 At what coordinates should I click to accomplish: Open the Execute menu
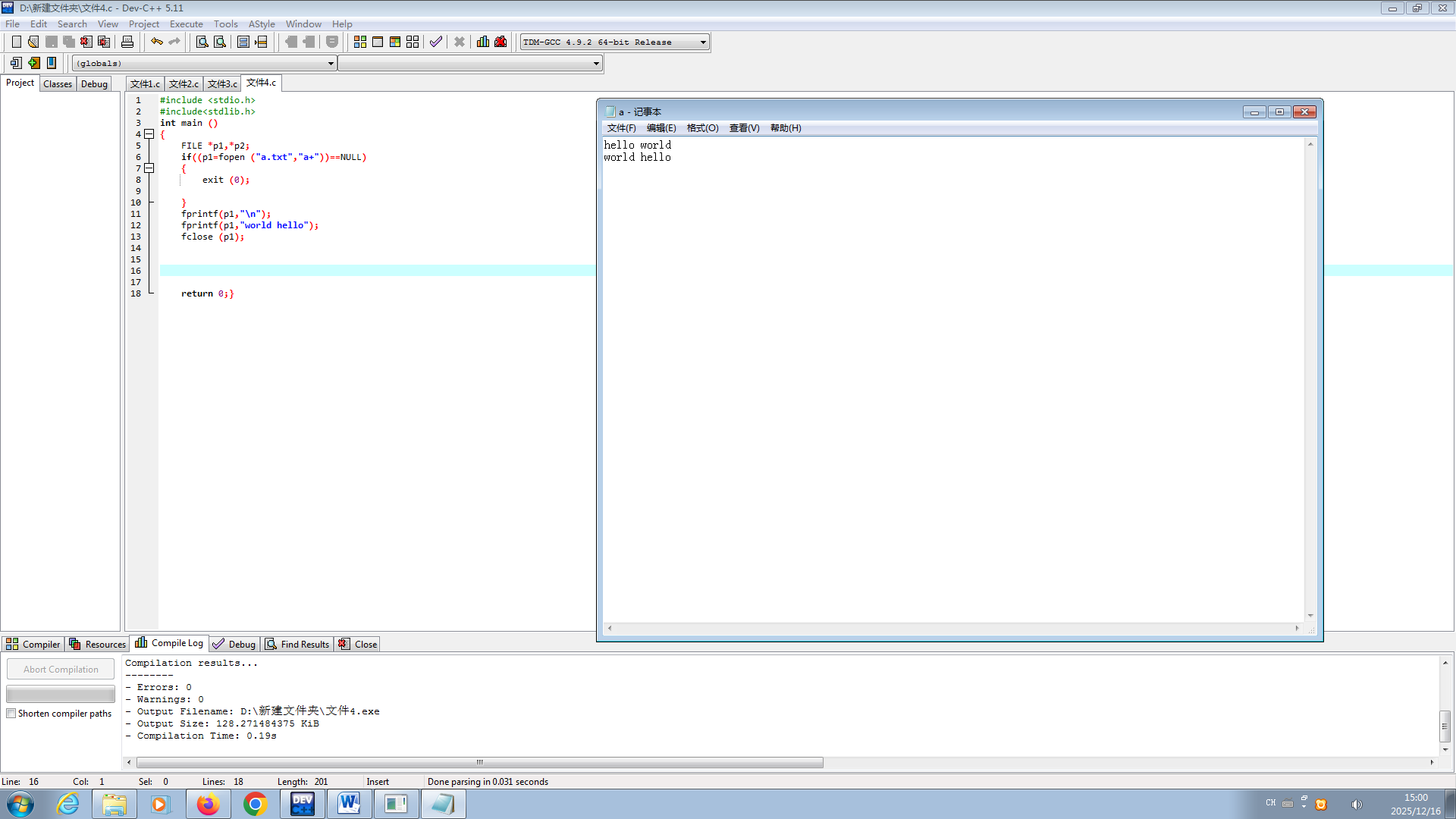(186, 24)
